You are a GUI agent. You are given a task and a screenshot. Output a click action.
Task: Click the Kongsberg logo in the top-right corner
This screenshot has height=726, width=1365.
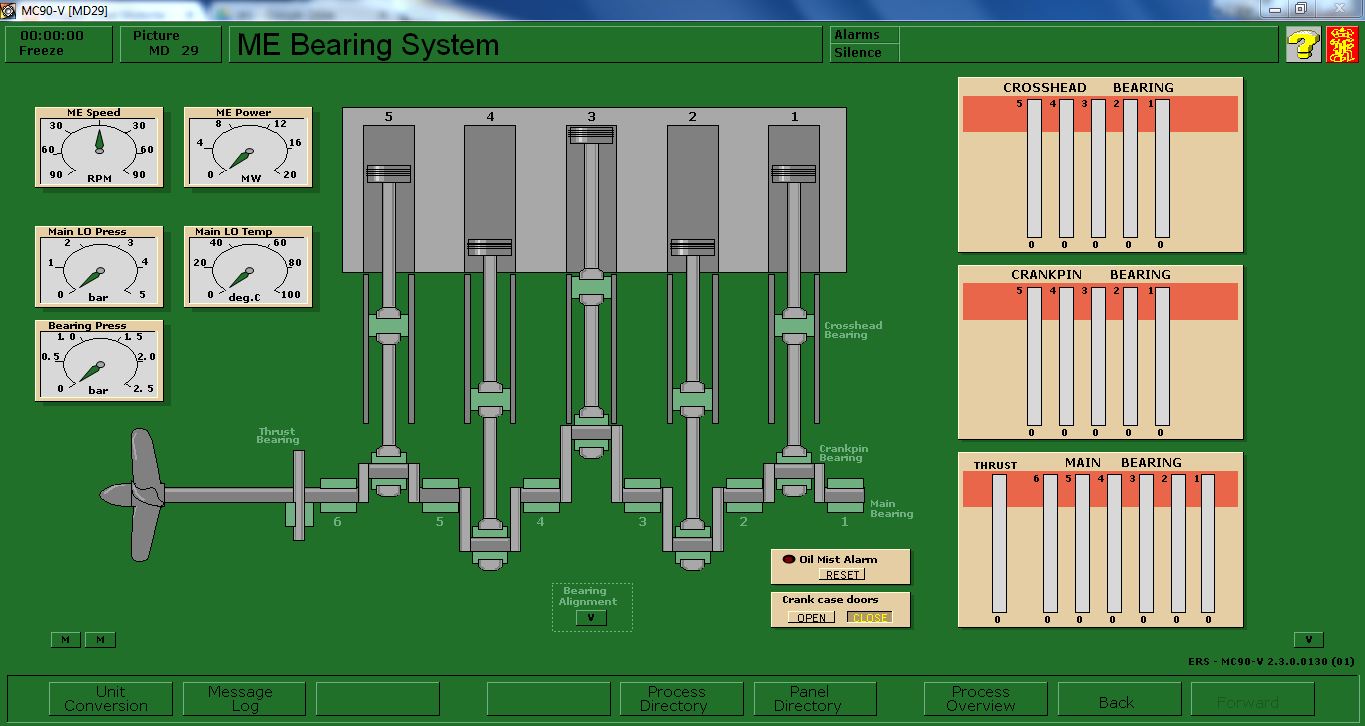1343,44
